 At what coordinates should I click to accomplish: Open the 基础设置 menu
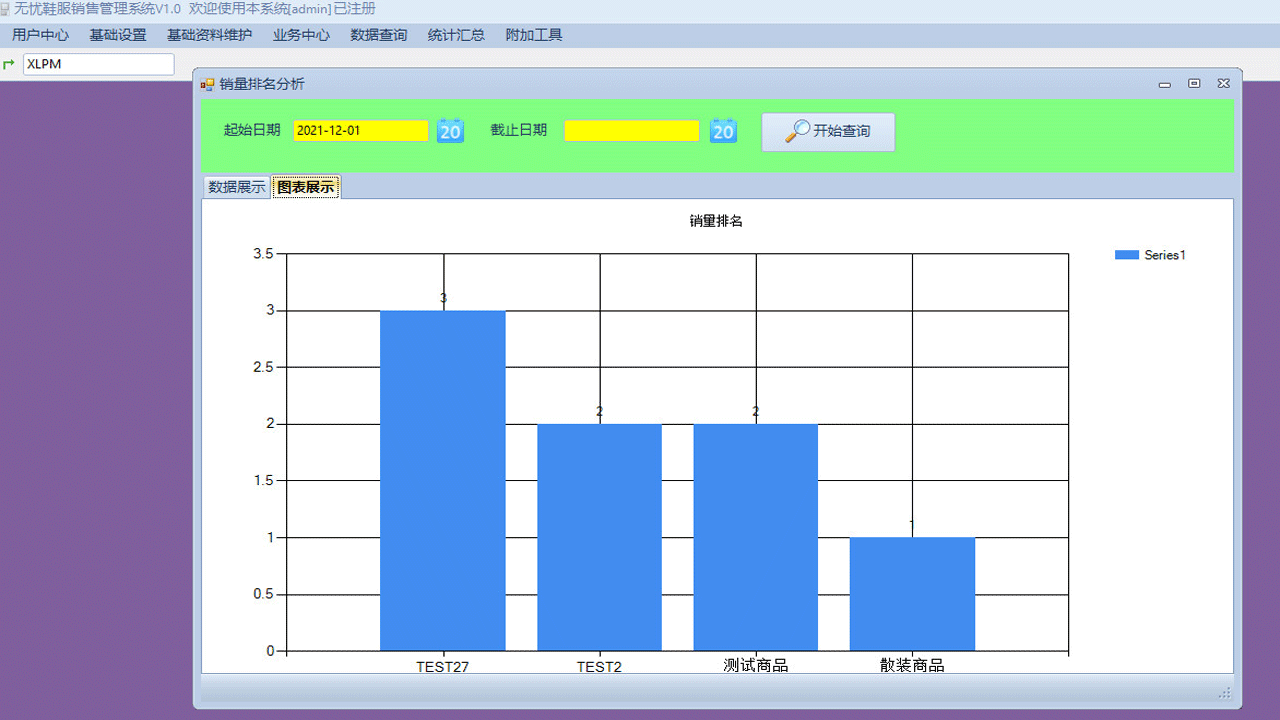pyautogui.click(x=116, y=34)
